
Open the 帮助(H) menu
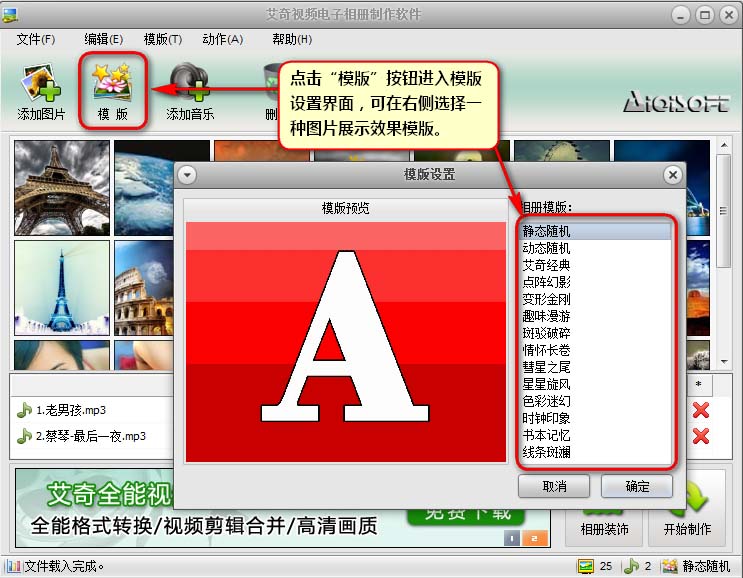(x=292, y=39)
